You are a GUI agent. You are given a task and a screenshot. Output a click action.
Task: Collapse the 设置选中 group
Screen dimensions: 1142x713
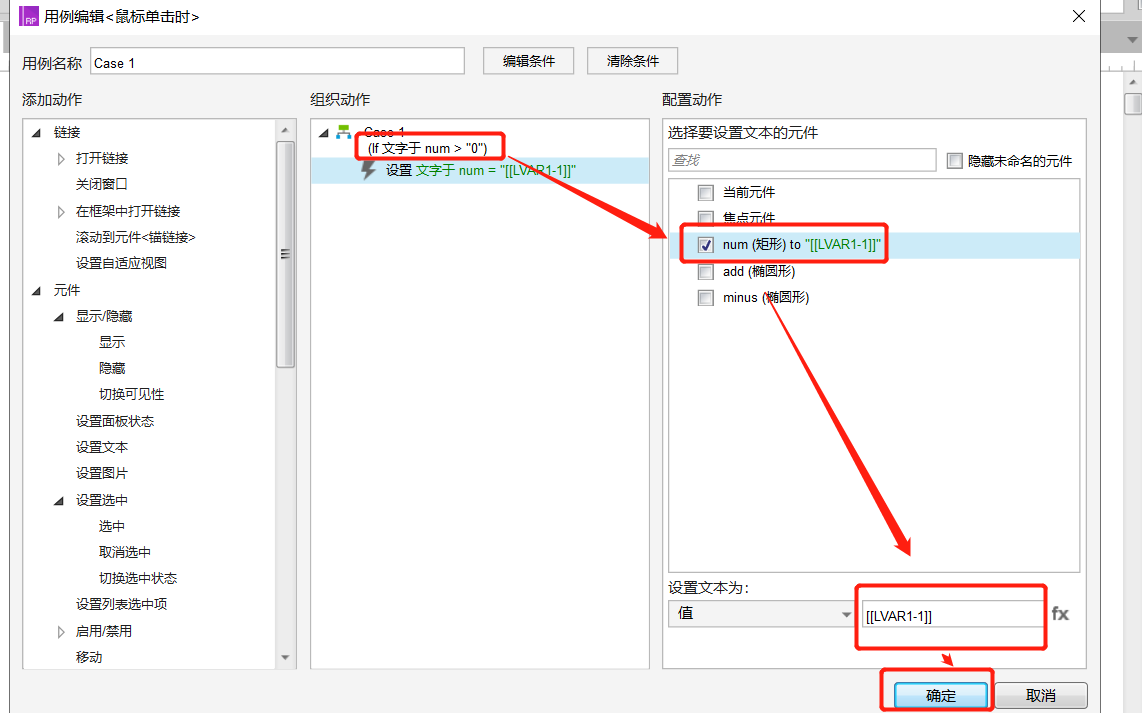click(59, 501)
